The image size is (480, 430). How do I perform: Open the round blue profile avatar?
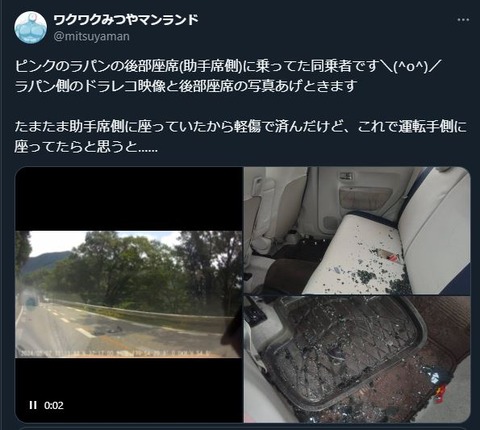coord(31,28)
